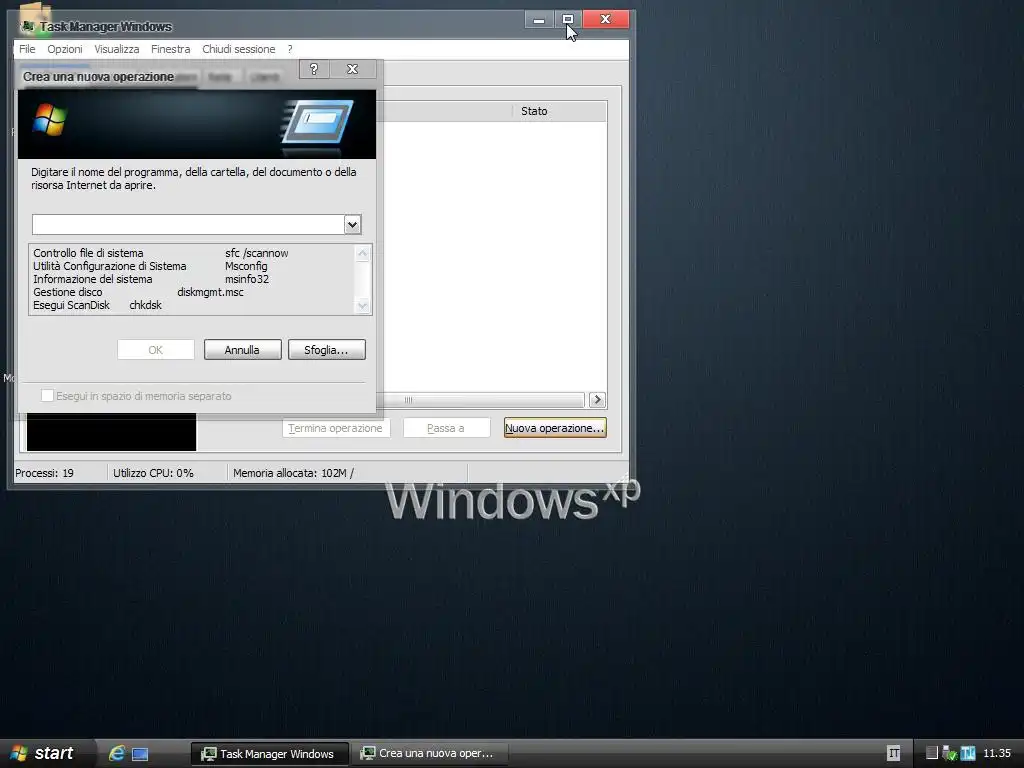Open the ? help menu
This screenshot has height=768, width=1024.
point(290,49)
